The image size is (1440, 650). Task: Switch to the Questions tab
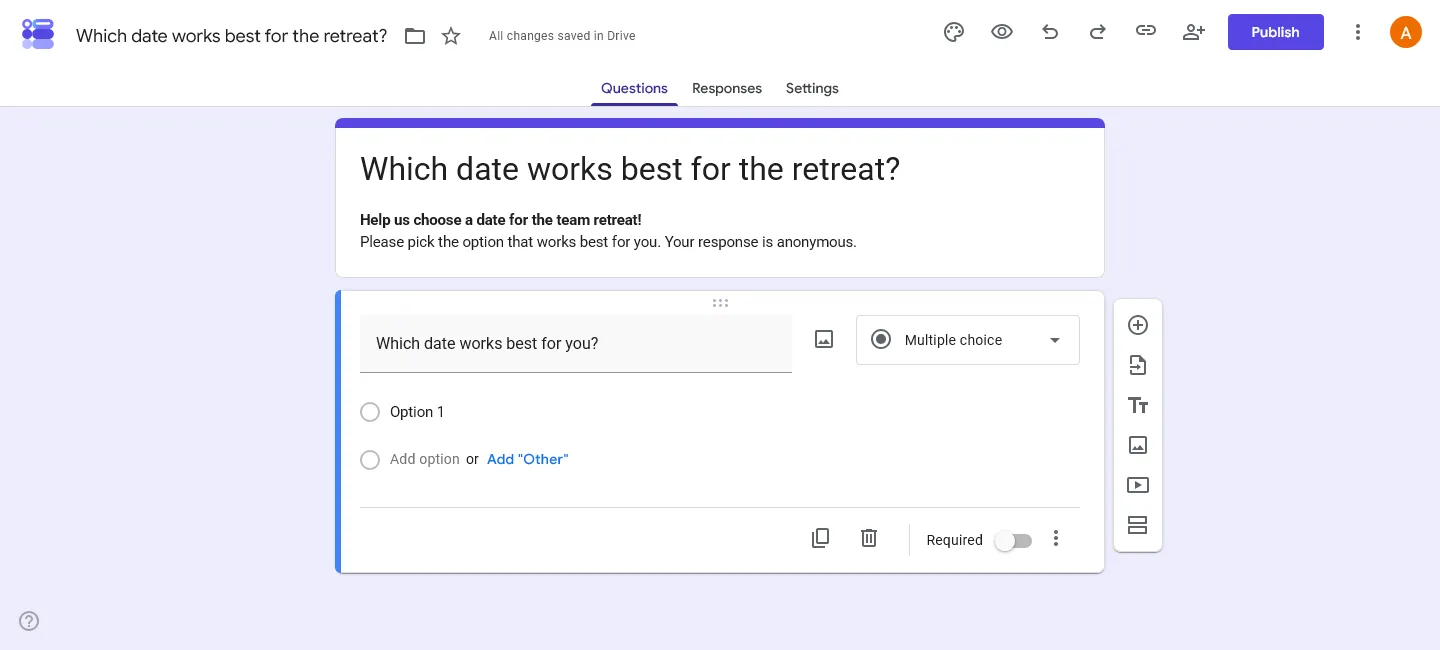click(x=634, y=88)
